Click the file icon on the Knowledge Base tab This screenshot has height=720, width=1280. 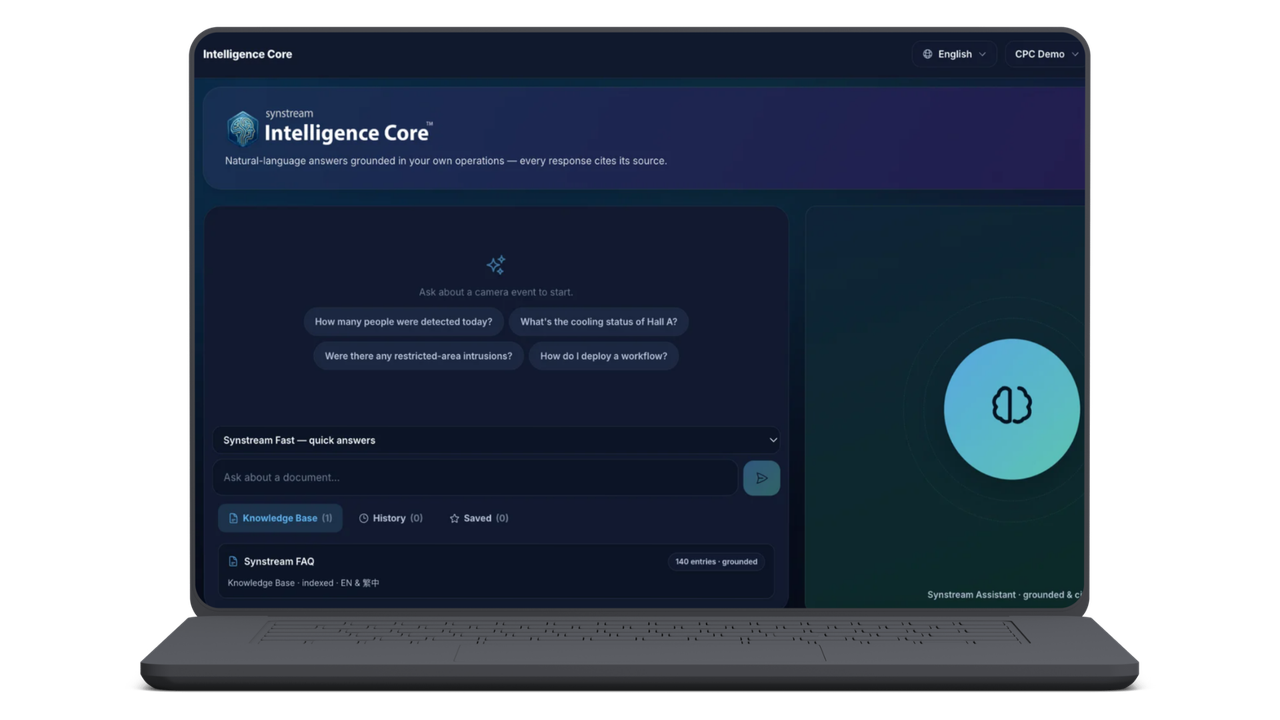[233, 518]
